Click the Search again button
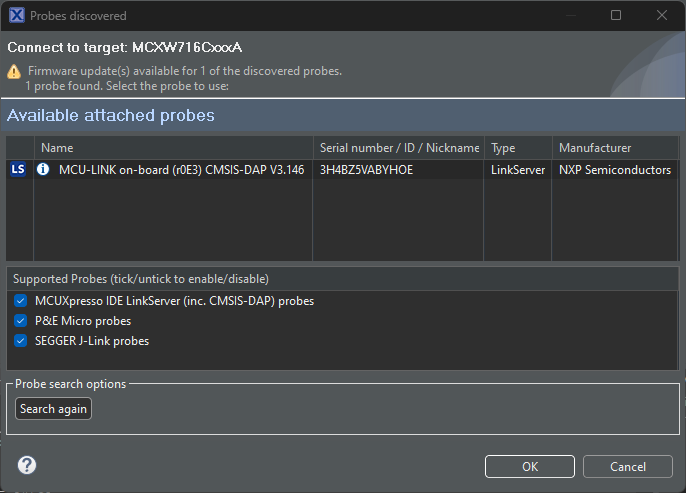 click(53, 409)
